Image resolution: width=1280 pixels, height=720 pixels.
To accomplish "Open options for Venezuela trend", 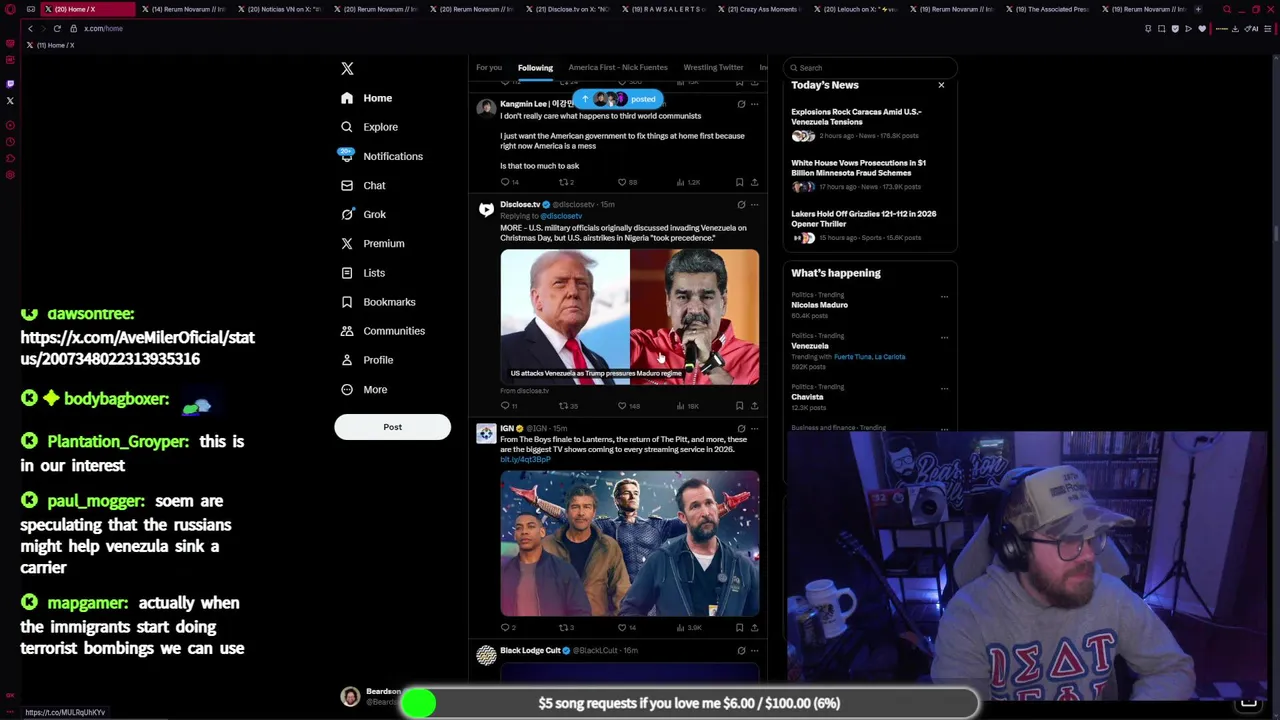I will (x=944, y=338).
